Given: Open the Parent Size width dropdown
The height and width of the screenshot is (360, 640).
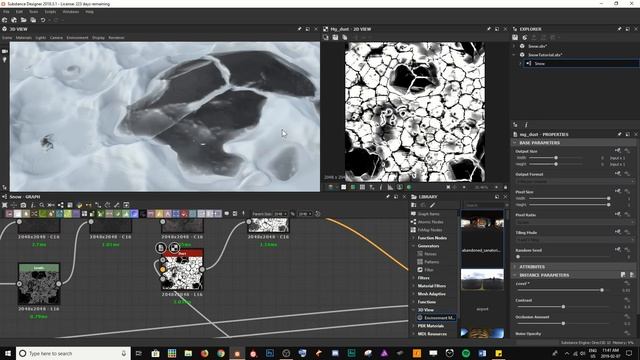Looking at the screenshot, I should [x=280, y=214].
